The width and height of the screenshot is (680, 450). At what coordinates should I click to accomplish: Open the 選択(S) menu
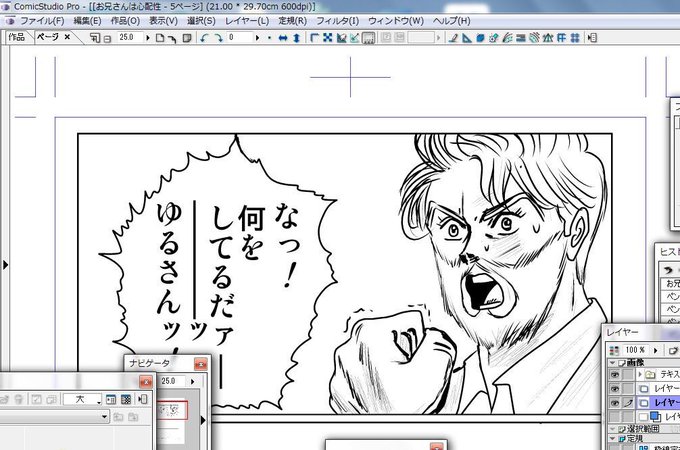[201, 21]
